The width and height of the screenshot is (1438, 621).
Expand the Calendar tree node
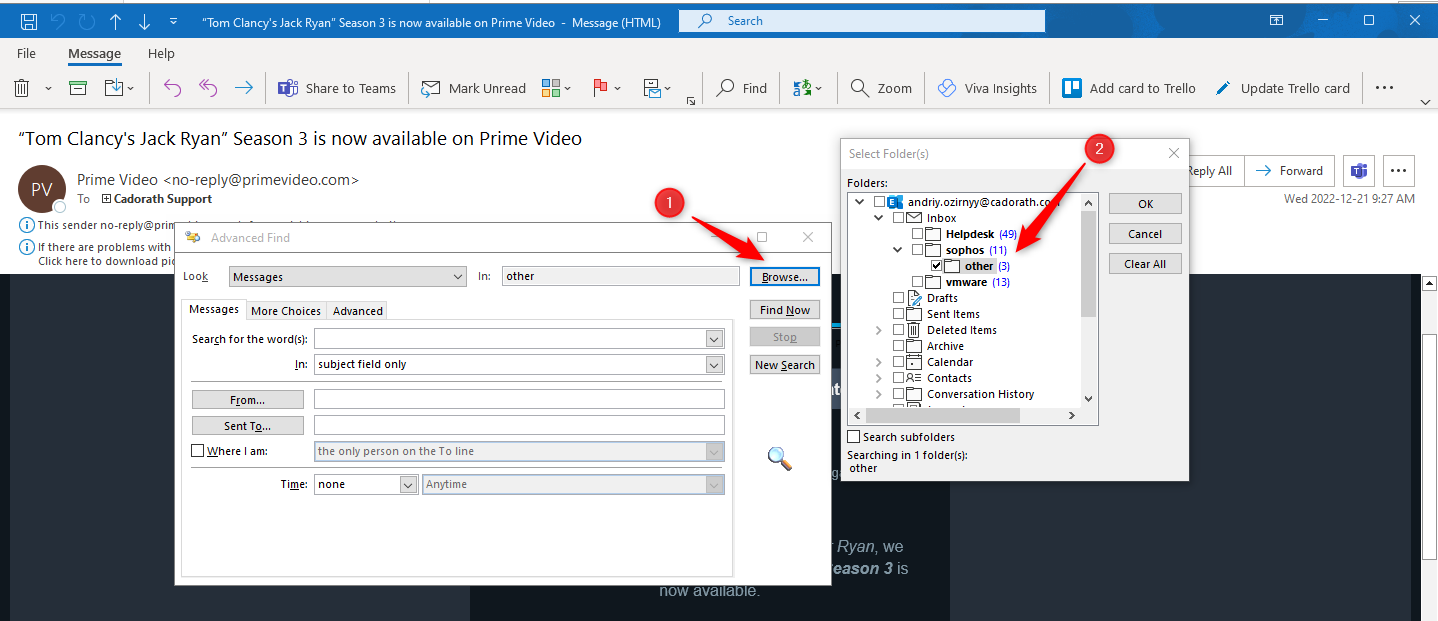tap(879, 362)
